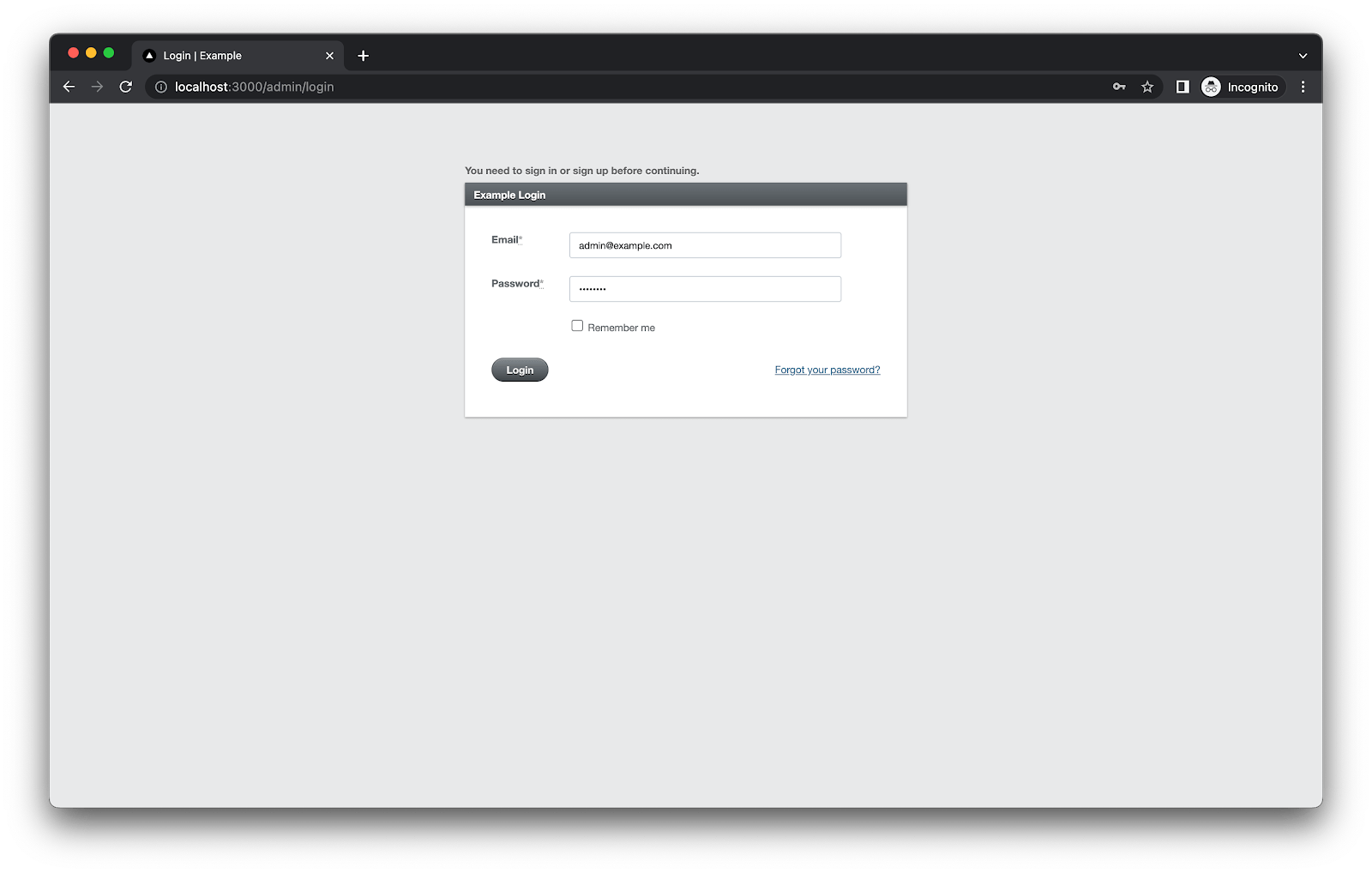Click the chevron at top right of window
Image resolution: width=1372 pixels, height=873 pixels.
pyautogui.click(x=1303, y=55)
